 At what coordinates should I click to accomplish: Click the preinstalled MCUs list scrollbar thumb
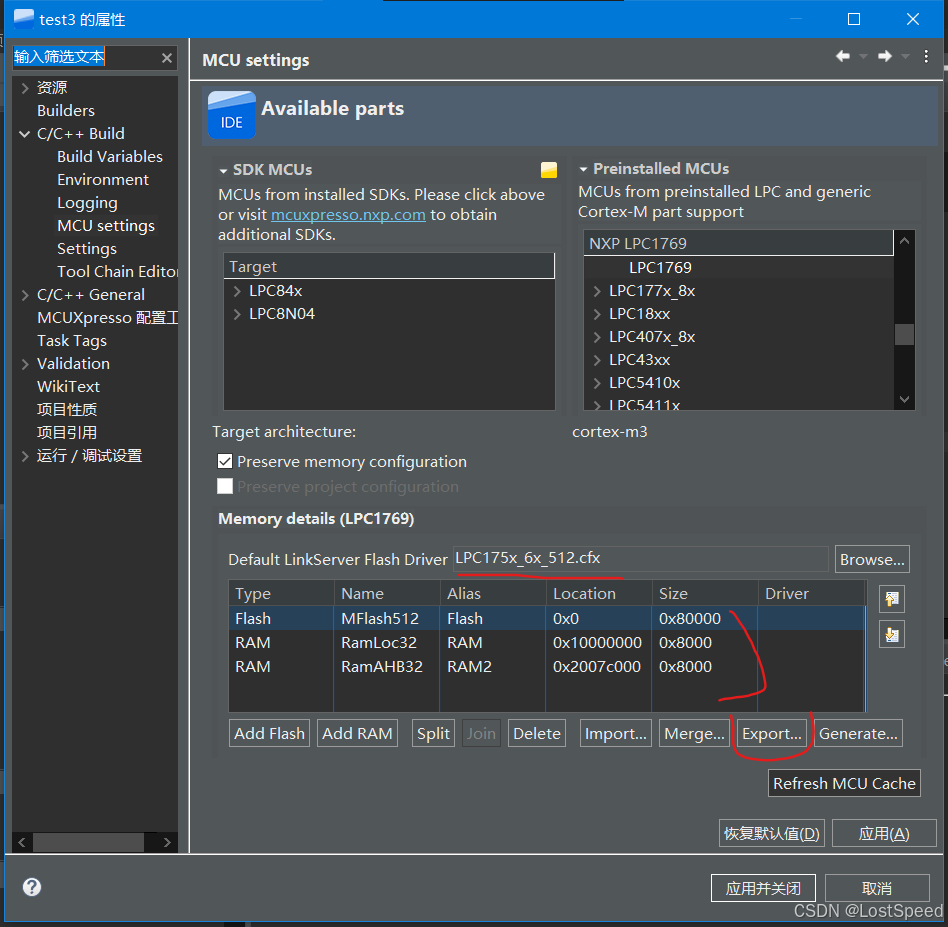point(904,334)
